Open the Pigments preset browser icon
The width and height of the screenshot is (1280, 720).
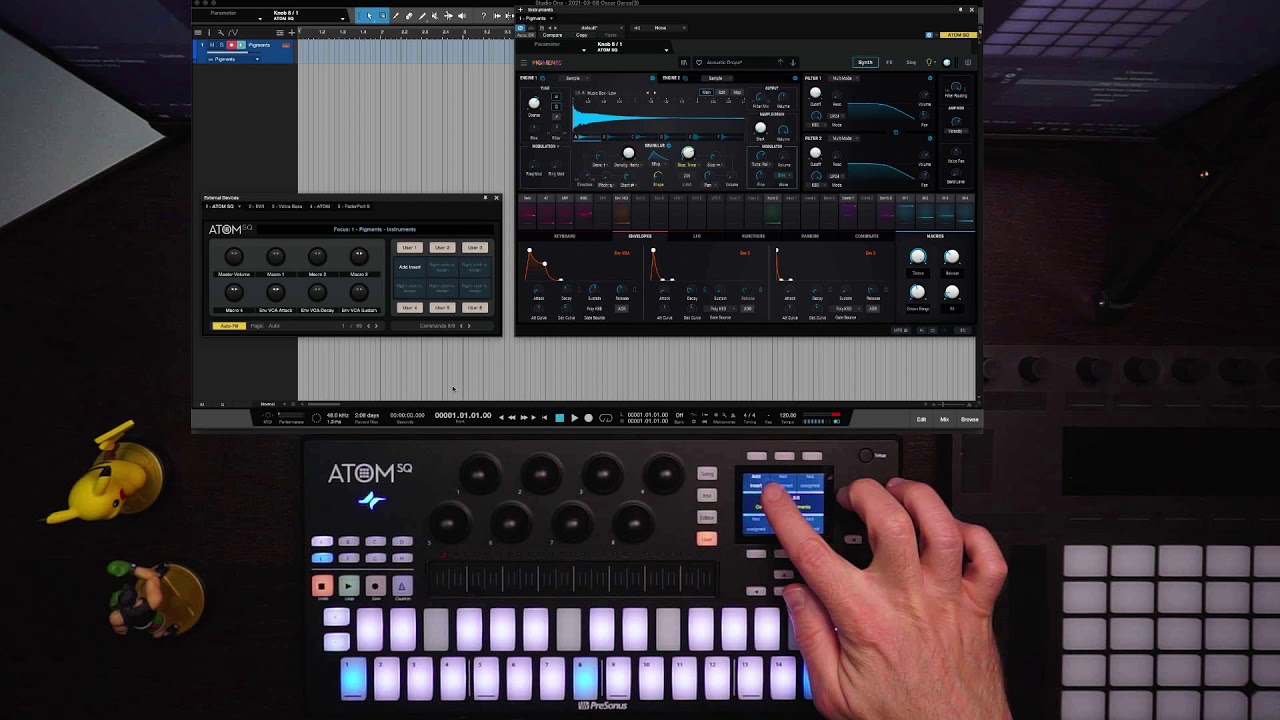(x=684, y=63)
